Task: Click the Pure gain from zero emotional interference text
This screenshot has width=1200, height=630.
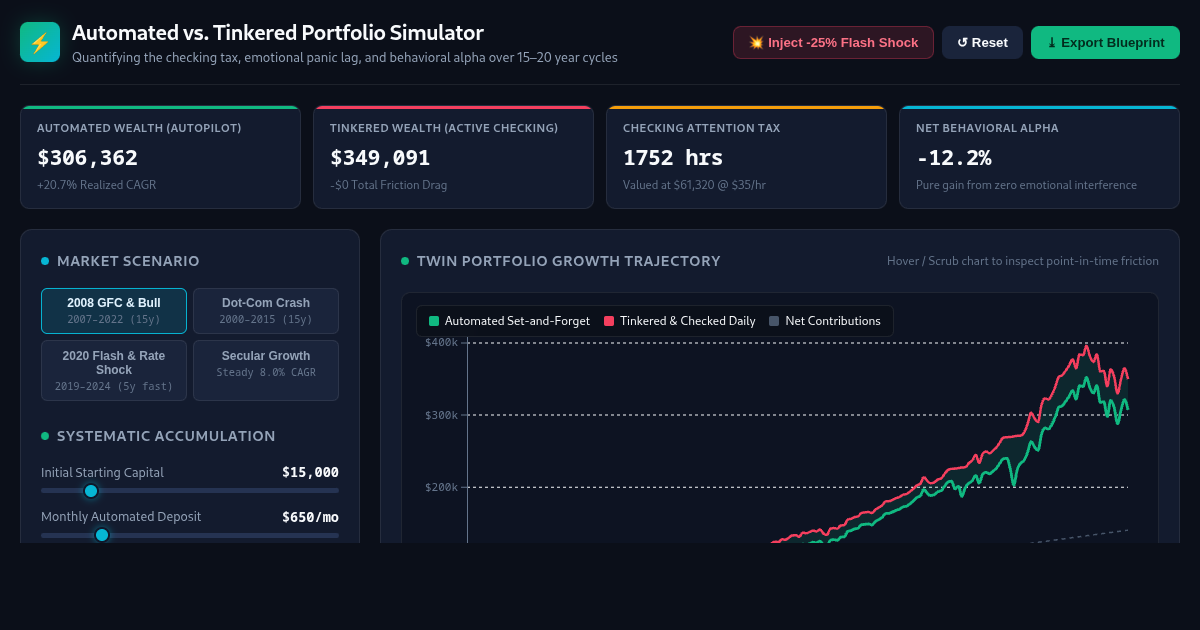Action: coord(1026,185)
